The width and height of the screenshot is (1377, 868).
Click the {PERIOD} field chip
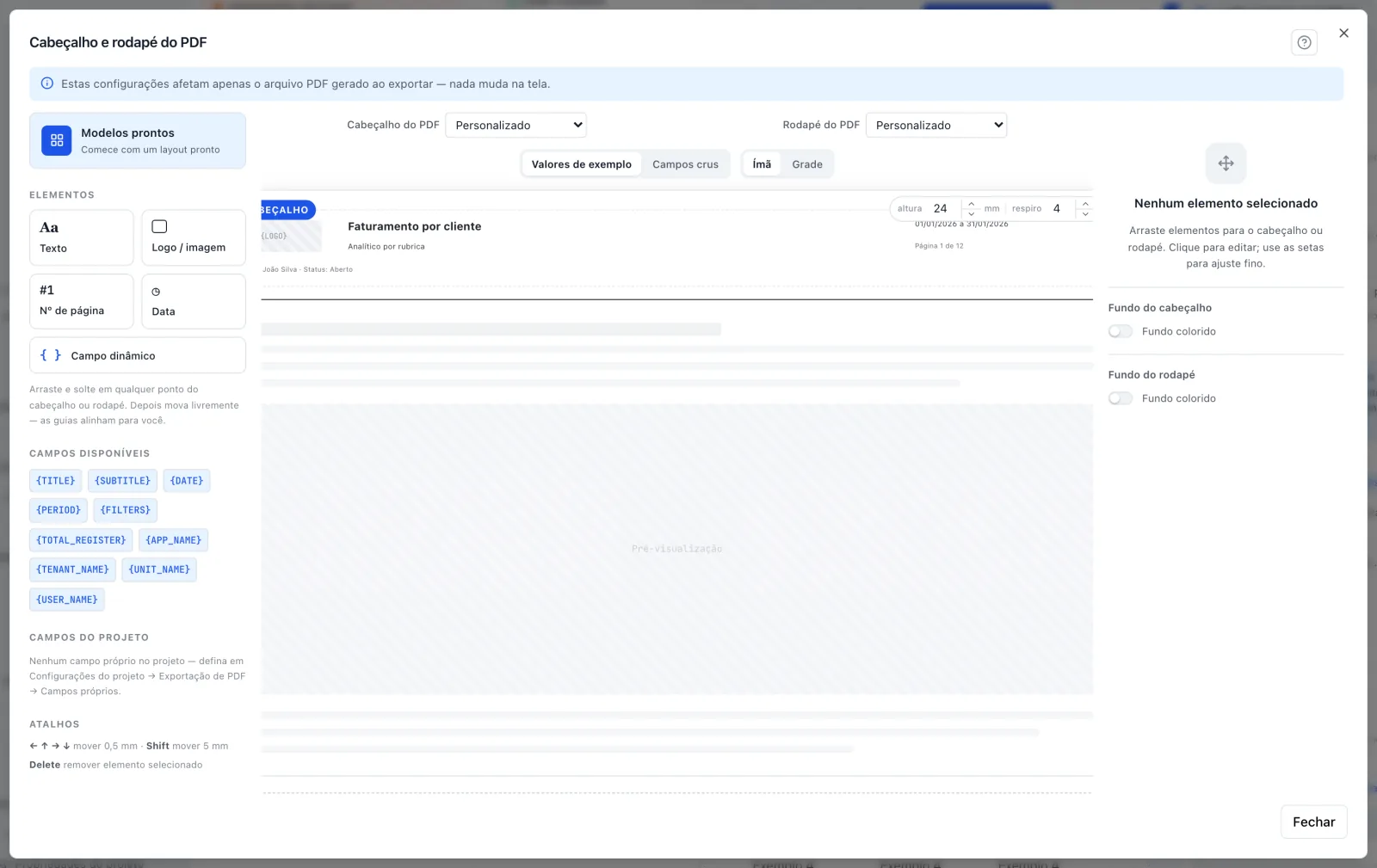point(59,510)
